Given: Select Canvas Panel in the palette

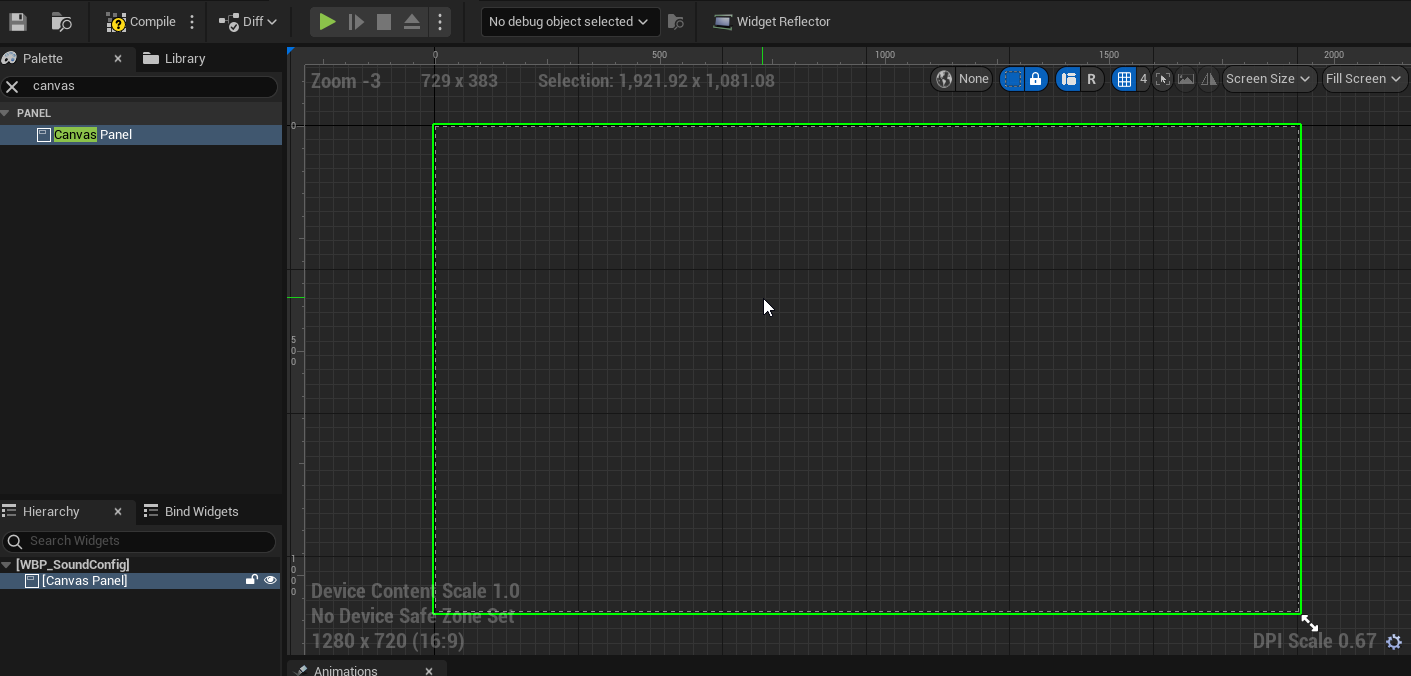Looking at the screenshot, I should pos(141,134).
